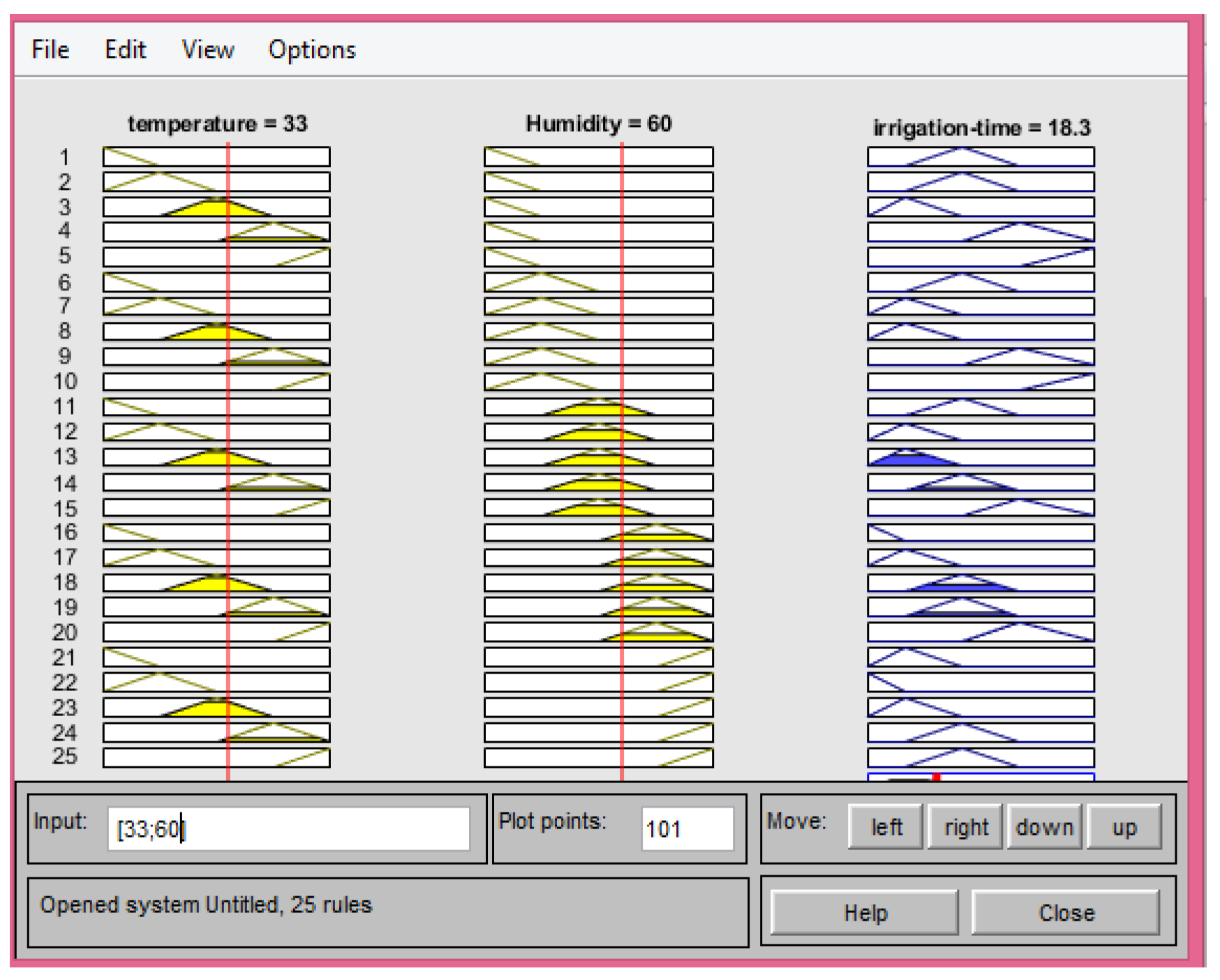Click rule 3's yellow temperature membership plot
Screen dimensions: 1220x980
216,207
